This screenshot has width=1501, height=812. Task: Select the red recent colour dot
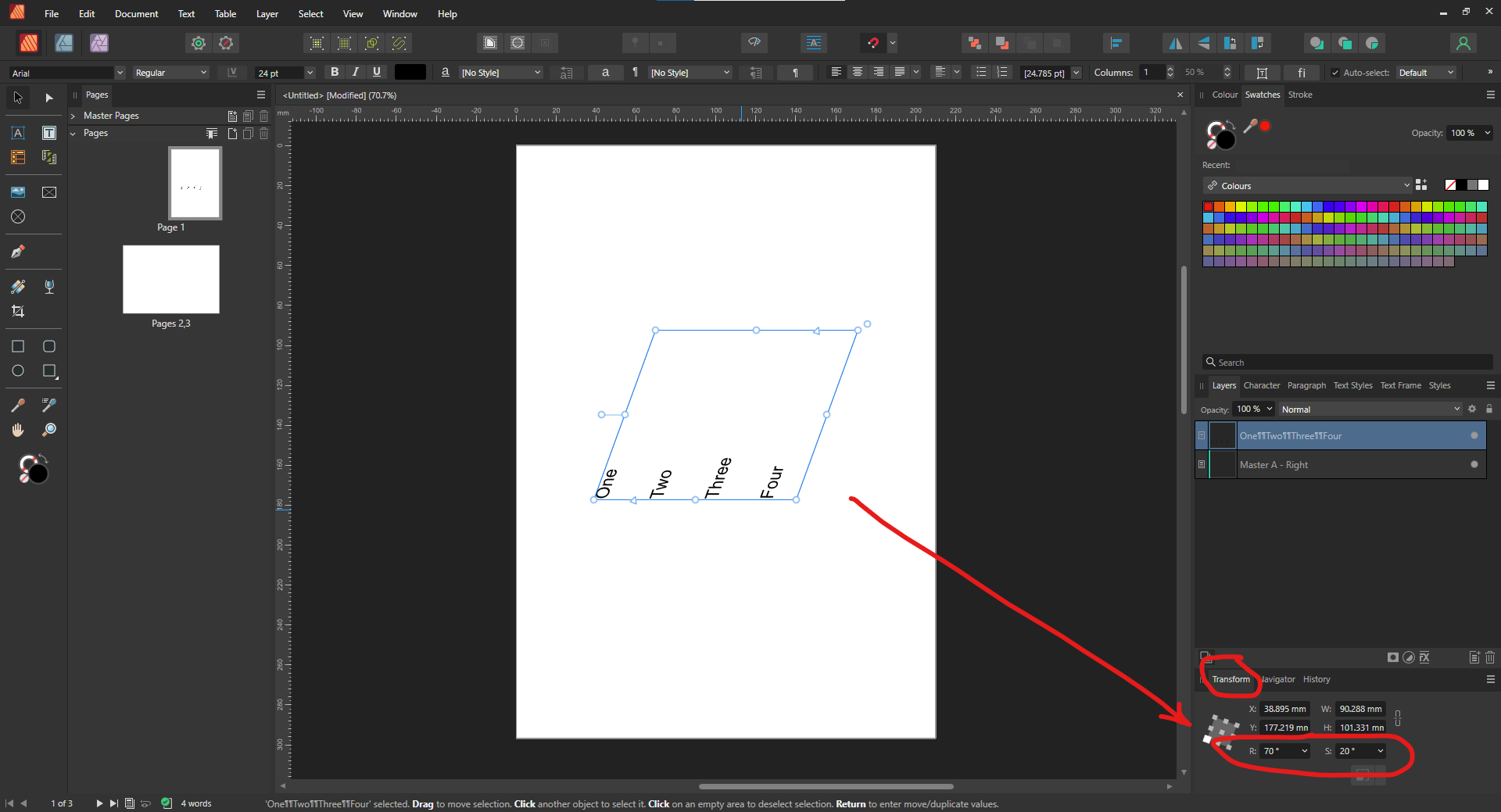pyautogui.click(x=1265, y=126)
